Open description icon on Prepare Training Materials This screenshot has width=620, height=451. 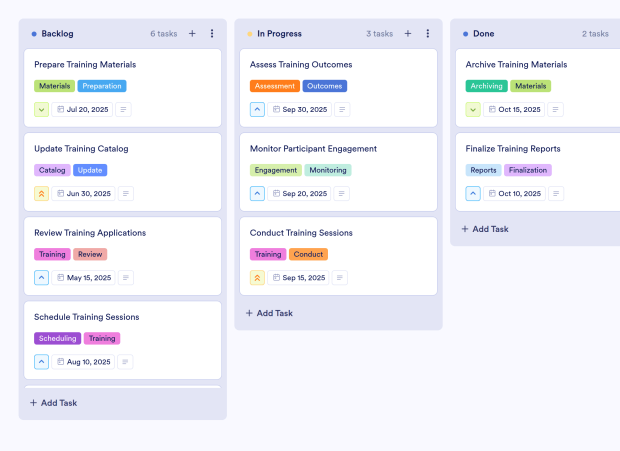click(124, 109)
